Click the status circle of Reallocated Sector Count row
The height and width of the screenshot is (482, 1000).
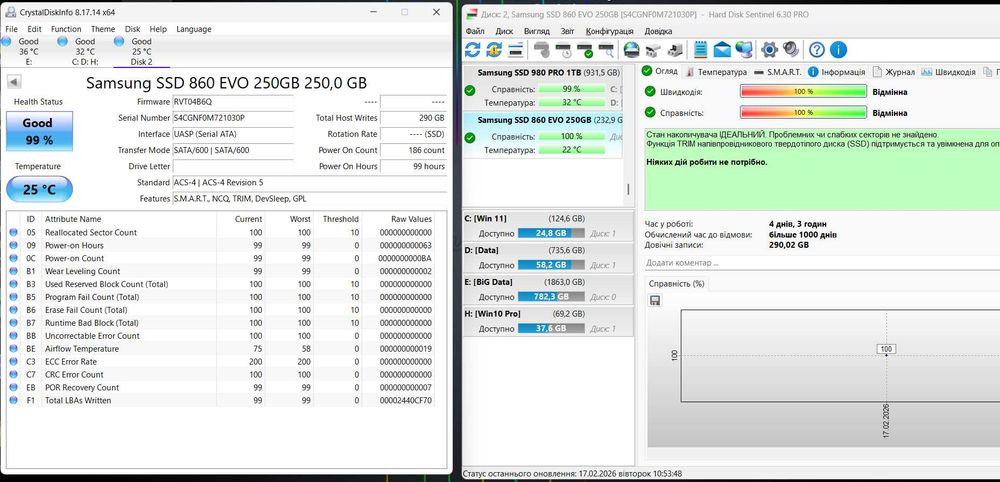point(13,233)
